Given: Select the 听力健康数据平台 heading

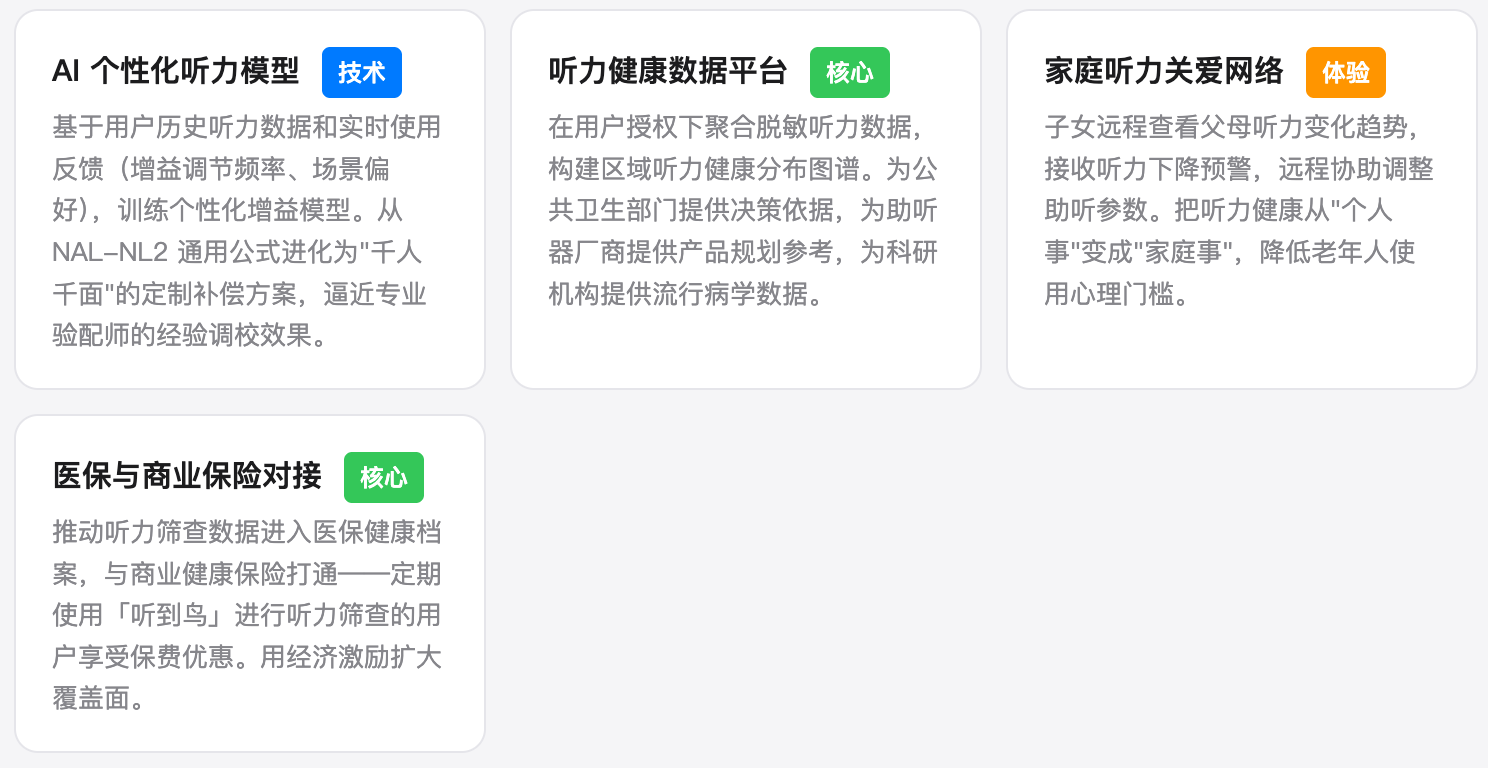Looking at the screenshot, I should (x=668, y=72).
